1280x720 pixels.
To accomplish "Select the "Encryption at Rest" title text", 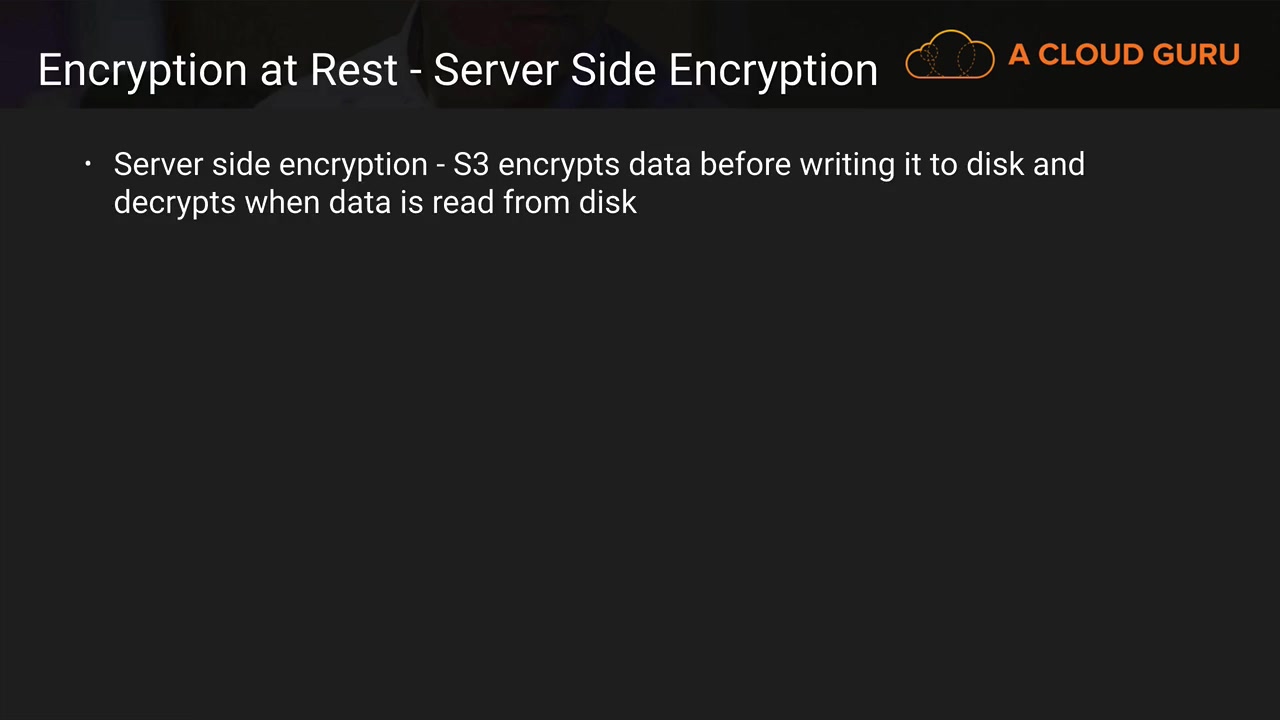I will click(218, 71).
